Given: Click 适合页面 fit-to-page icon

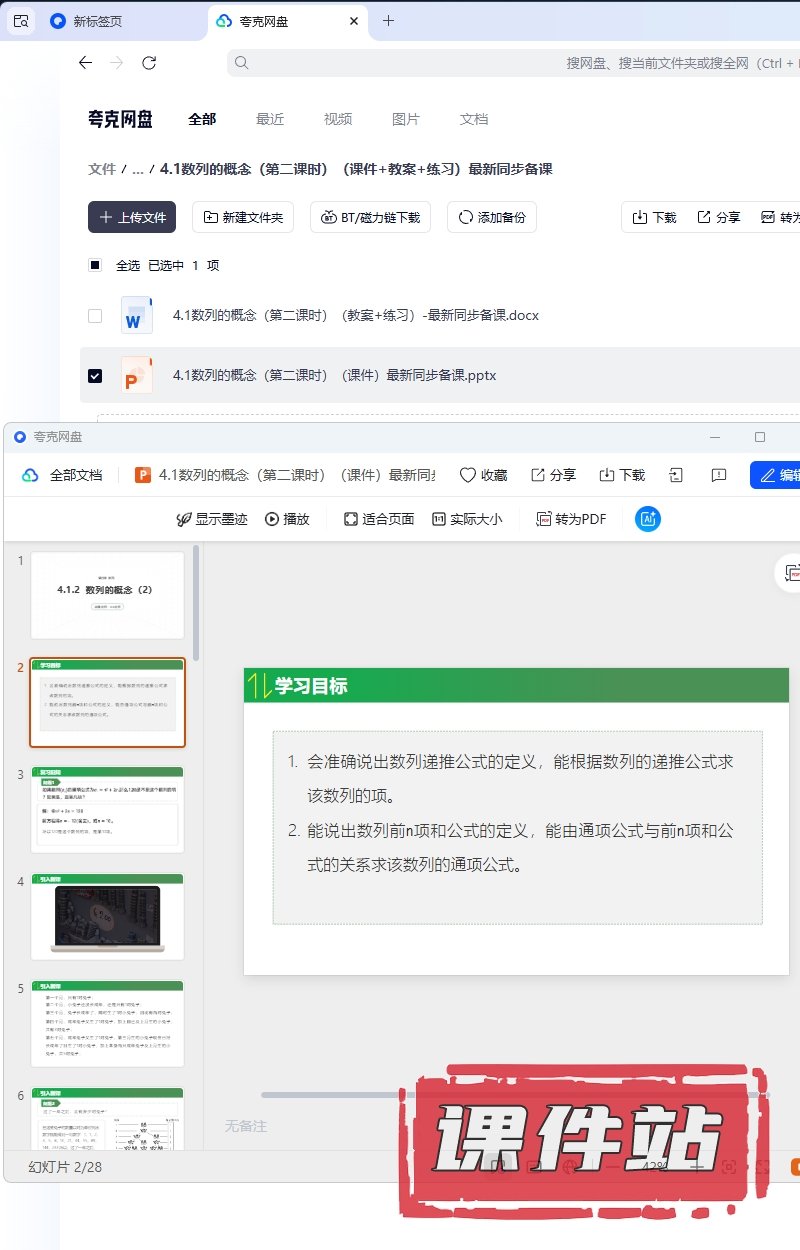Looking at the screenshot, I should point(350,519).
